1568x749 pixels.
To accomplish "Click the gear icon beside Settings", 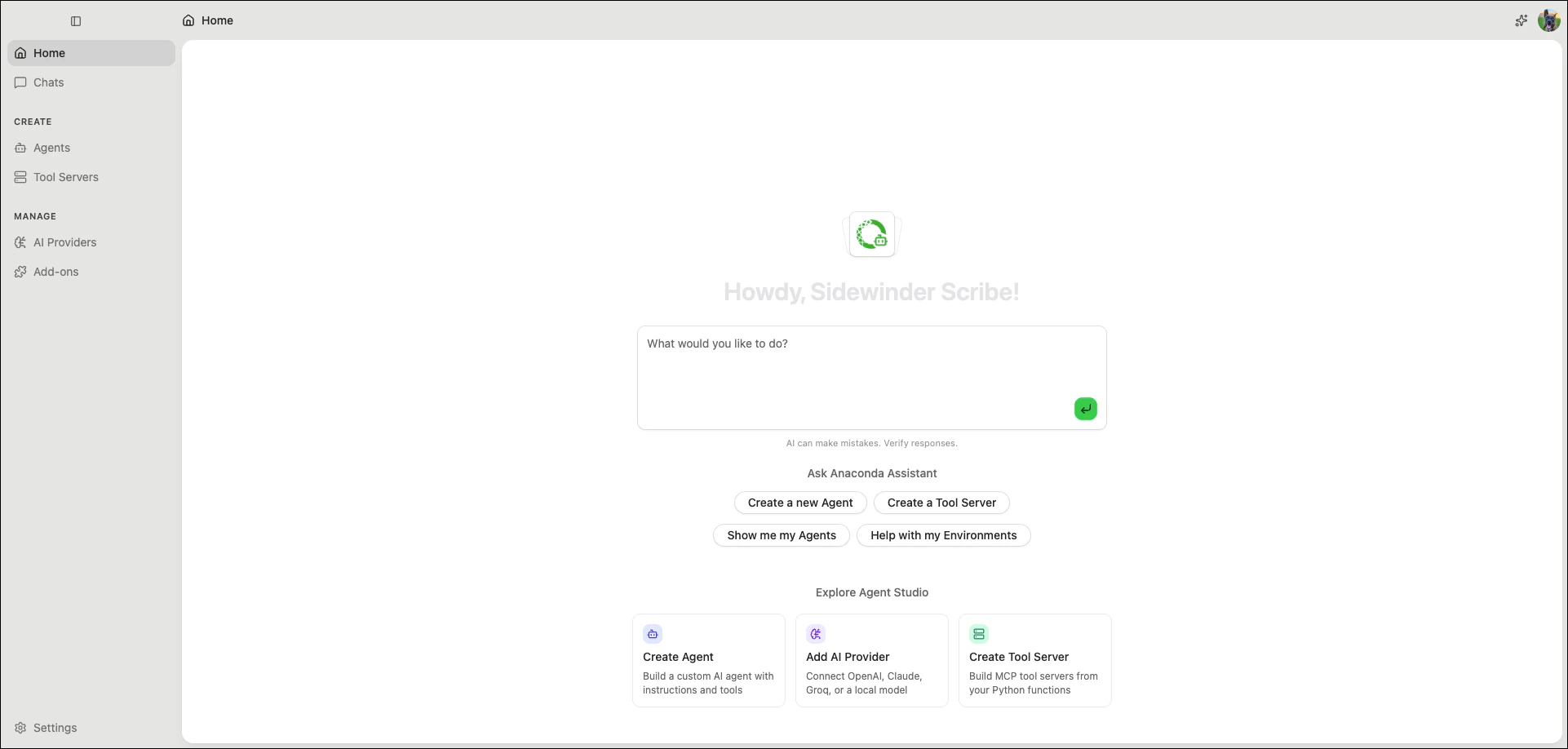I will point(20,728).
